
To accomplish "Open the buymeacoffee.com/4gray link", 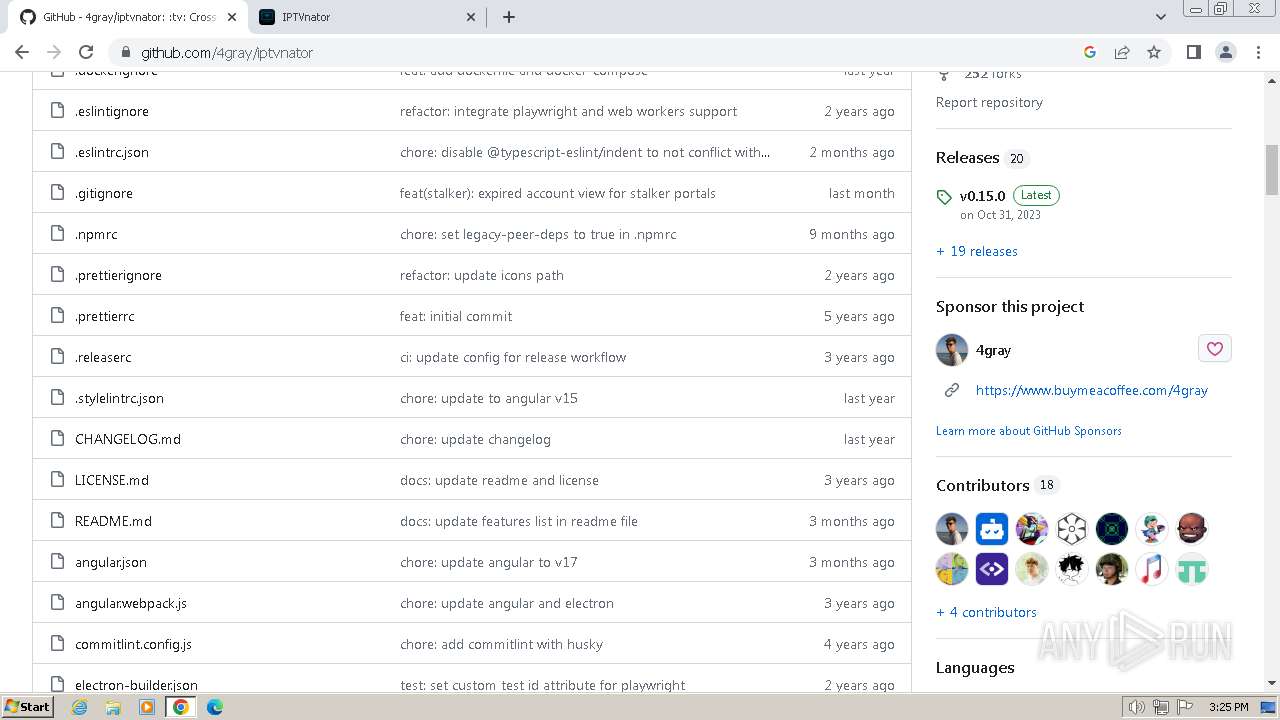I will [1092, 390].
